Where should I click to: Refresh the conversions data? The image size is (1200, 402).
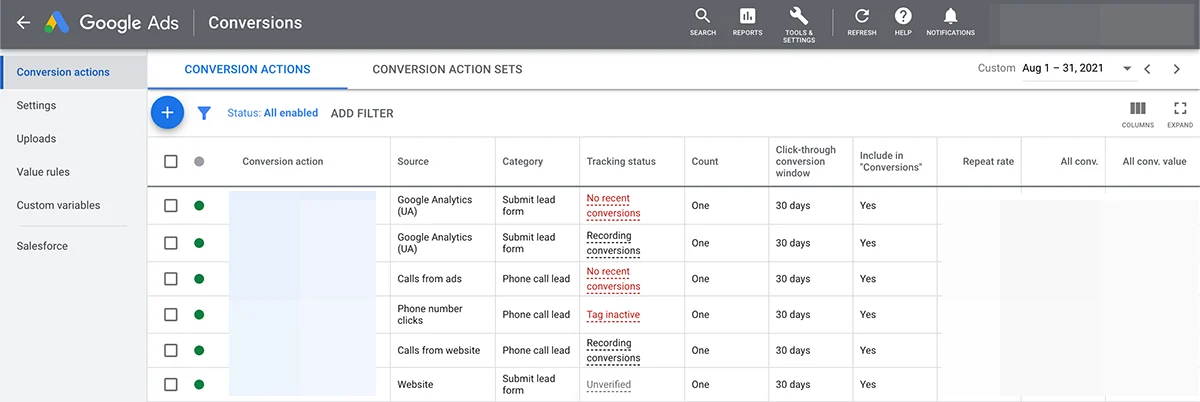click(x=861, y=21)
